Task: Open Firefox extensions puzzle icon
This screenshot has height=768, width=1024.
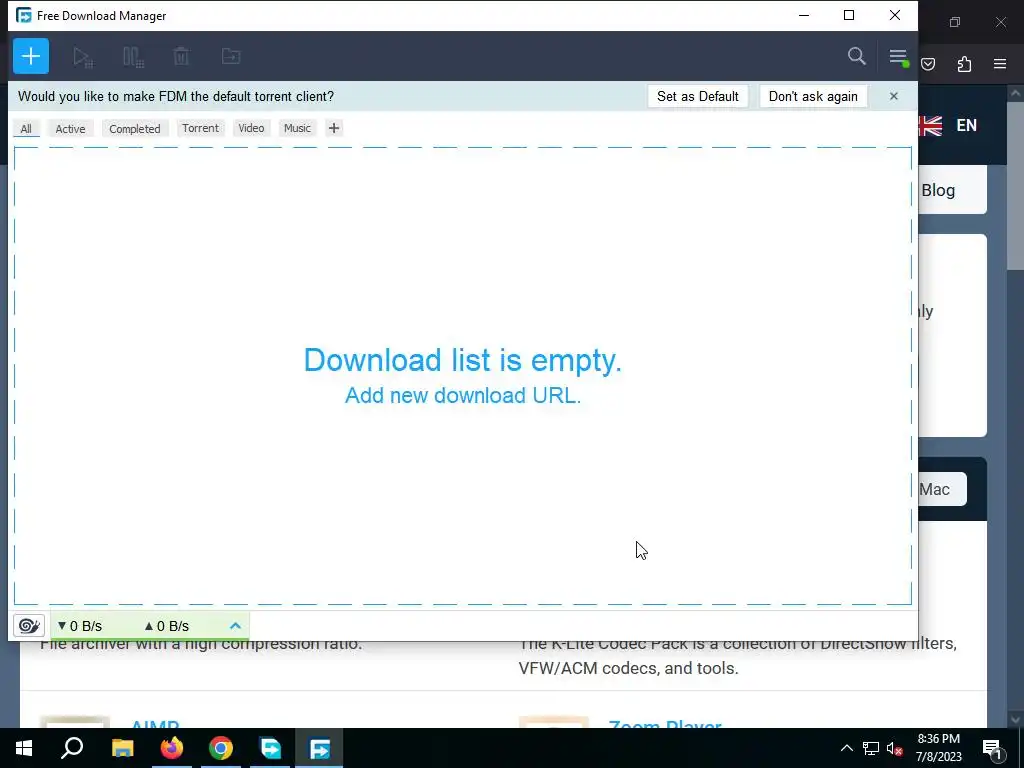Action: coord(964,64)
